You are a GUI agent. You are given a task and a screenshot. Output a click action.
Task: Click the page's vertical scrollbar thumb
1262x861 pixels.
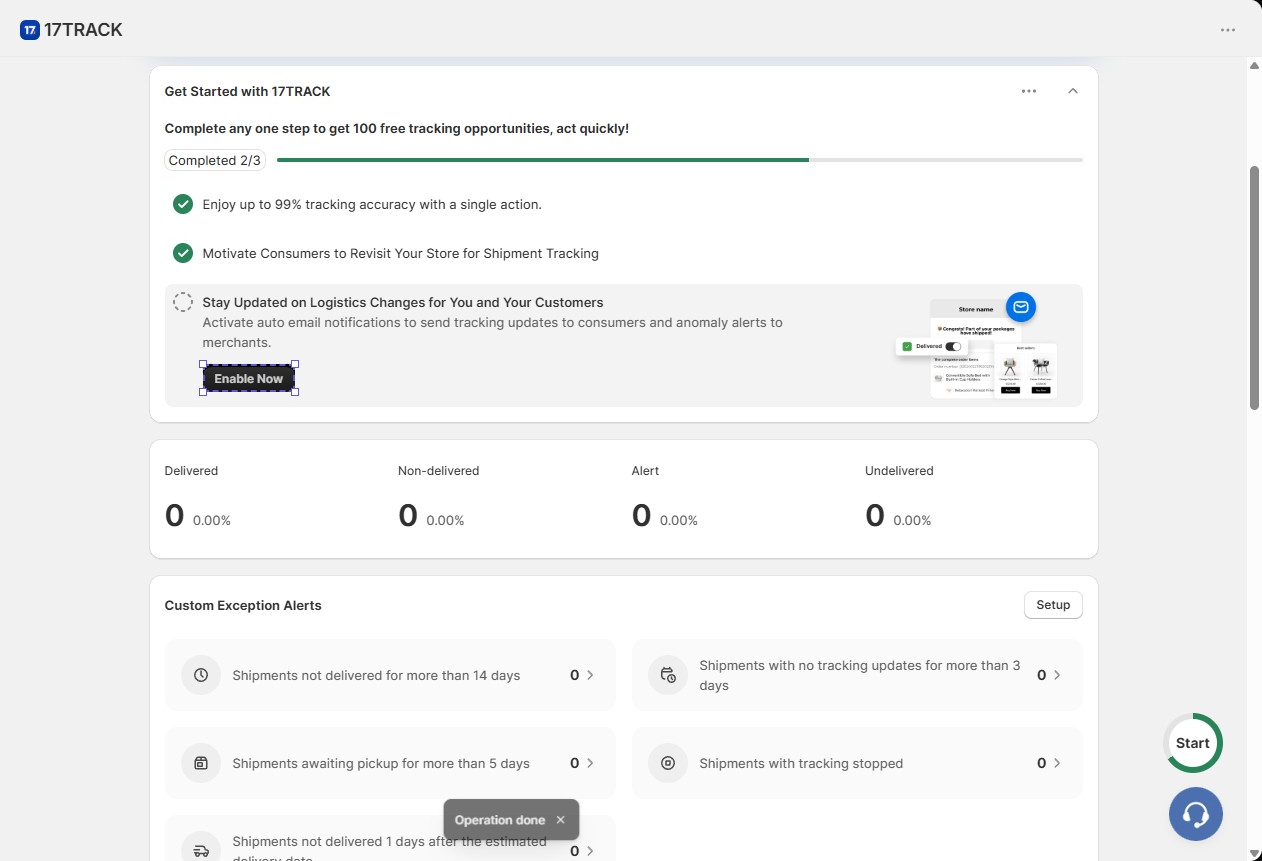1255,287
